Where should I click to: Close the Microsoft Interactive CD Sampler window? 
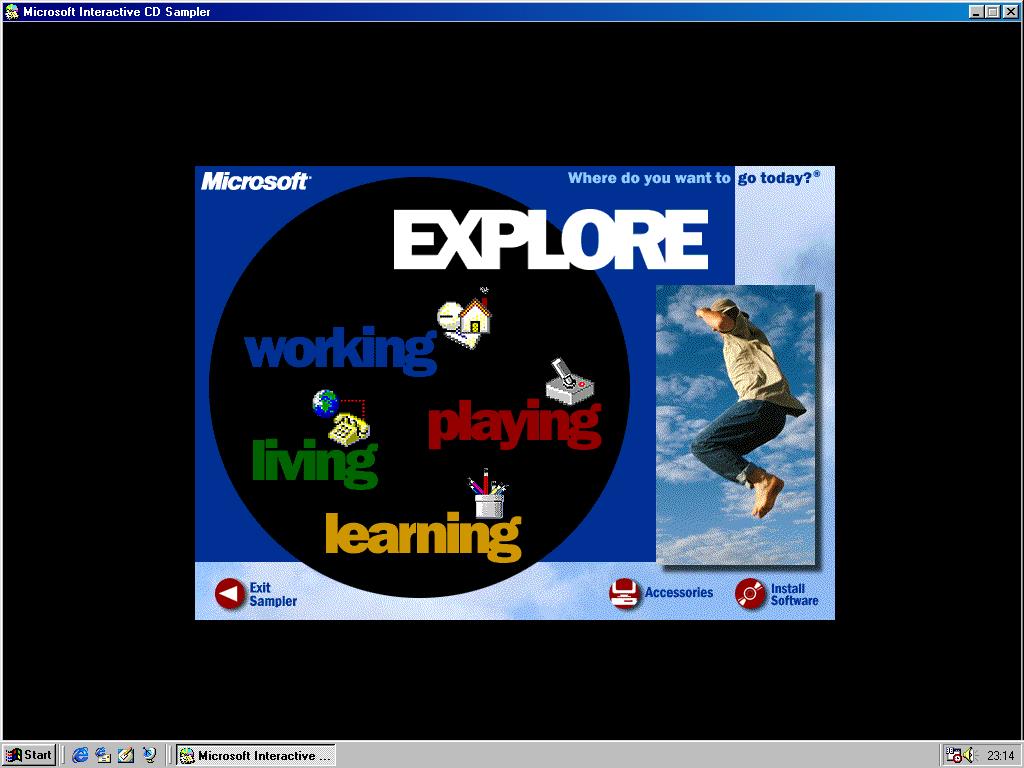click(1010, 11)
